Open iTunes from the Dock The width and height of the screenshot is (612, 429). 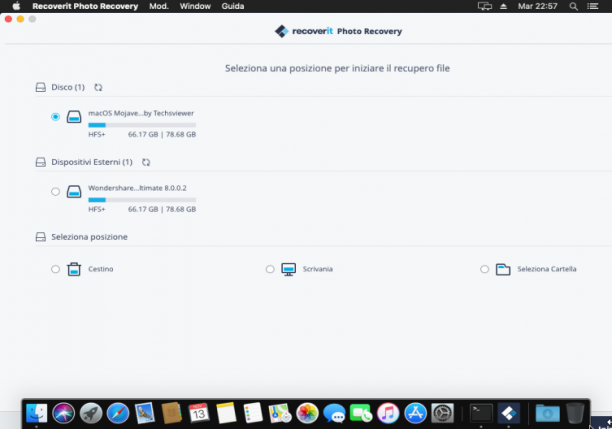tap(388, 413)
